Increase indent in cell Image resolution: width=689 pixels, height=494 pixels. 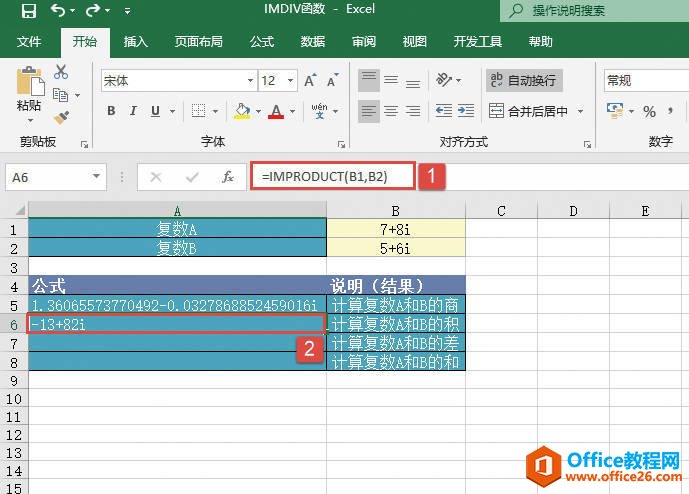[466, 111]
